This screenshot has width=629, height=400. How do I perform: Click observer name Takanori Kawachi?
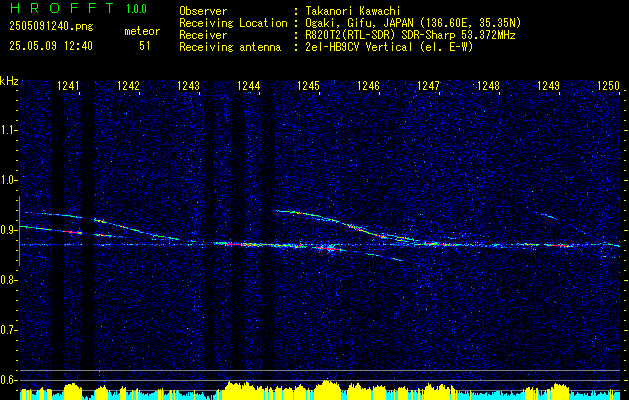(353, 11)
